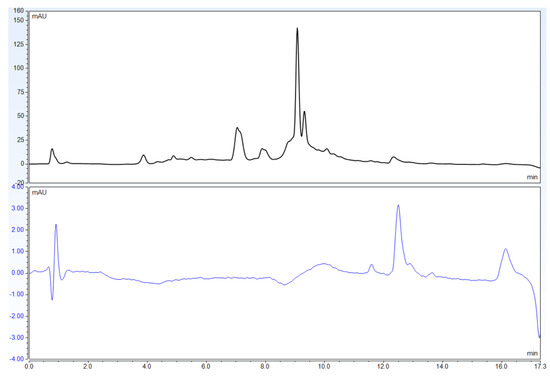Select the upper trace peak near 4 minutes

143,159
